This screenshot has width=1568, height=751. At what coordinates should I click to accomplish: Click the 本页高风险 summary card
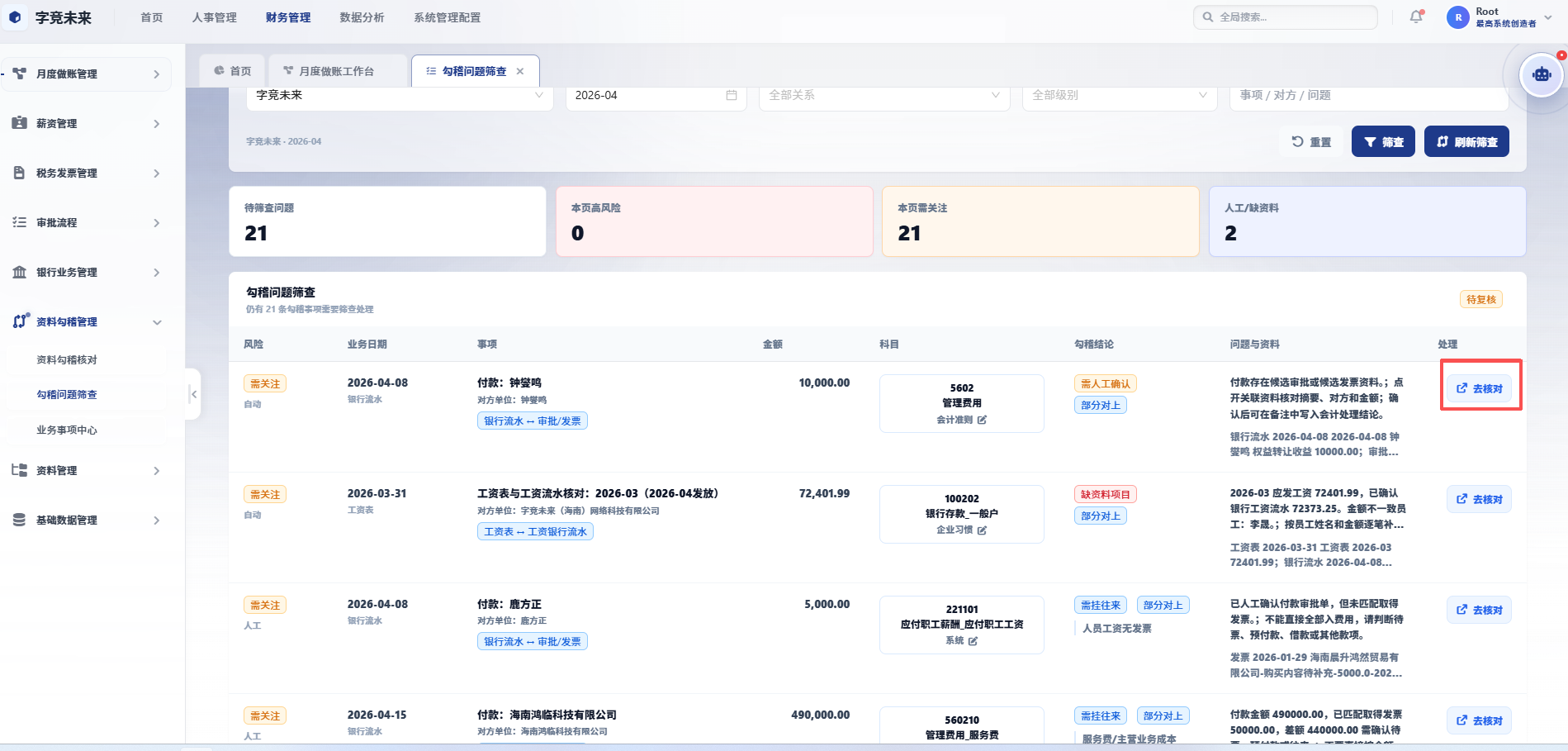pos(714,221)
